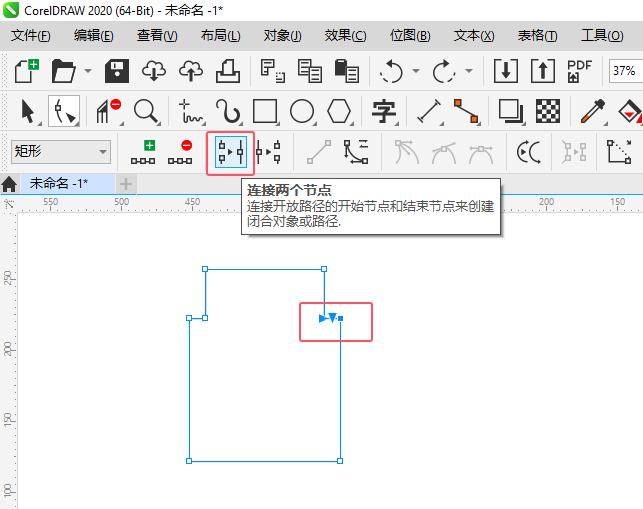Expand the Open file dropdown arrow
This screenshot has height=509, width=643.
tap(87, 71)
